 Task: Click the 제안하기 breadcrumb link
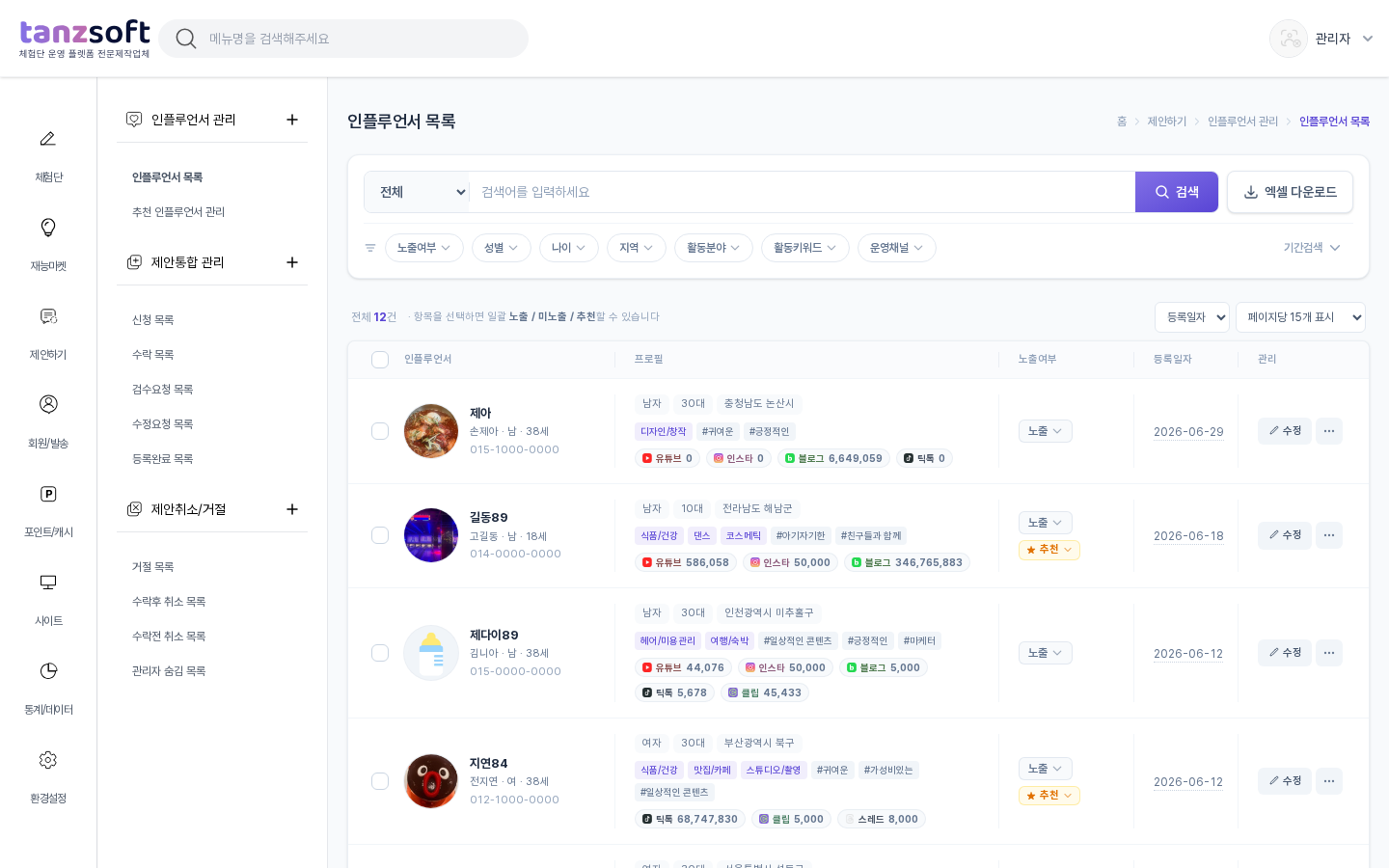tap(1167, 122)
